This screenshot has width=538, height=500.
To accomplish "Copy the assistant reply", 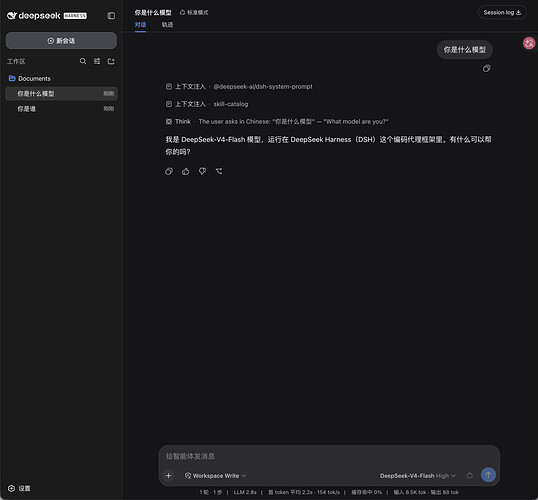I will pos(169,171).
